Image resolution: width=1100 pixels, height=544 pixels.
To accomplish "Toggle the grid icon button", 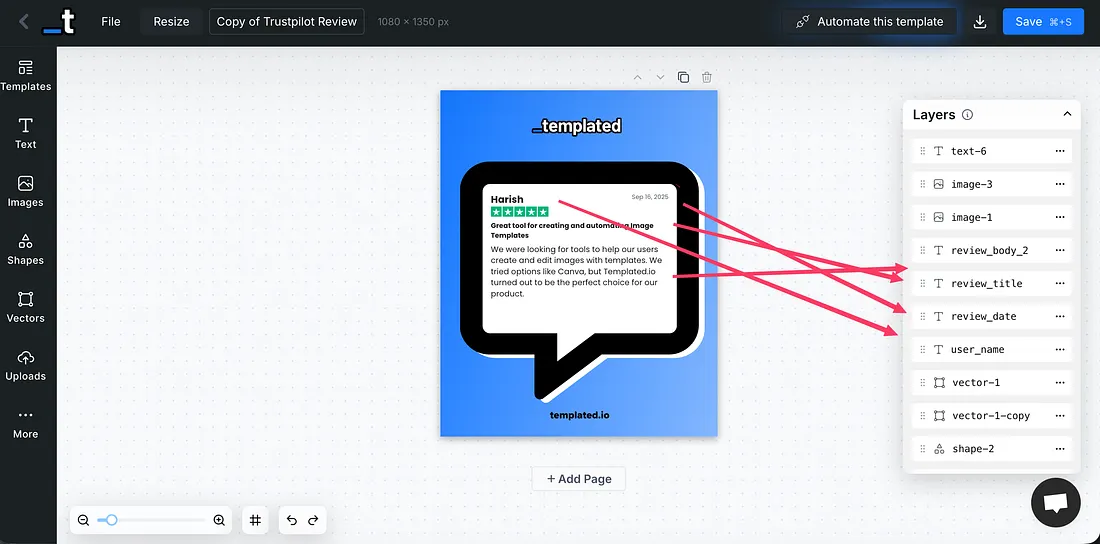I will tap(255, 520).
